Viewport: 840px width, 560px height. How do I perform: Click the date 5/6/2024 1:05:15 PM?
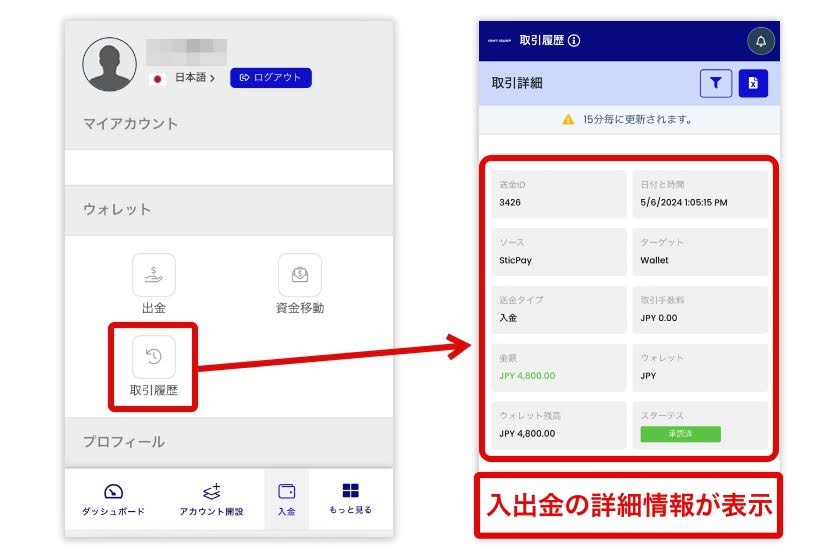pyautogui.click(x=684, y=203)
